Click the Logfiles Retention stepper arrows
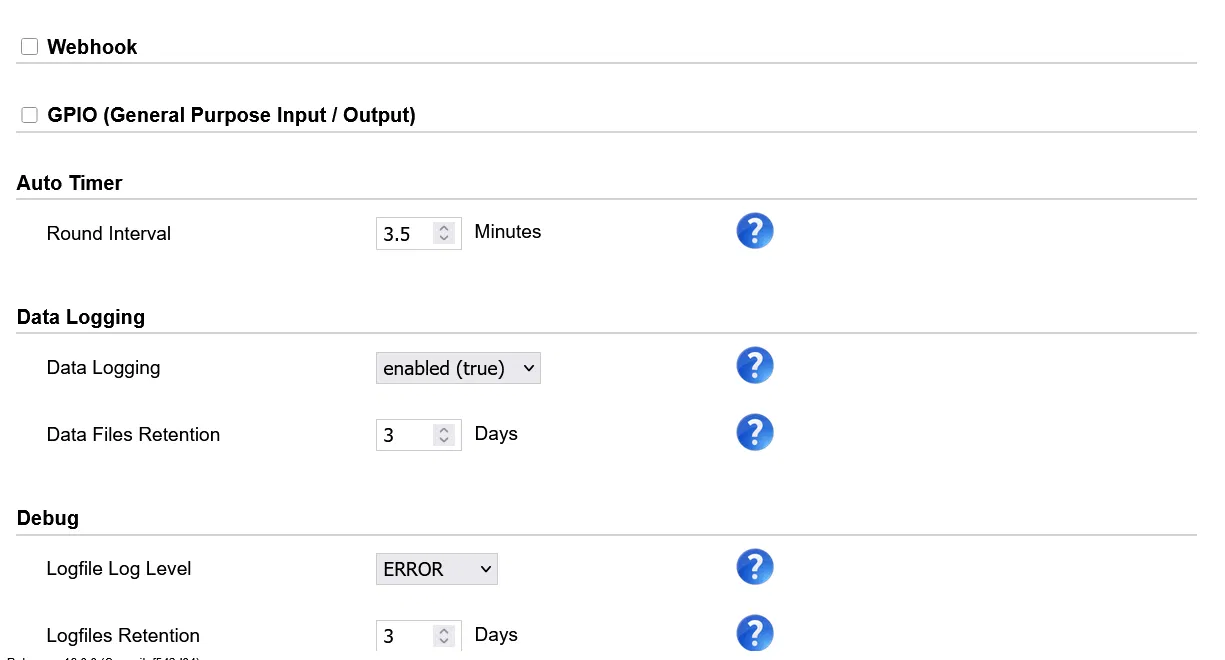Image resolution: width=1225 pixels, height=660 pixels. click(x=445, y=636)
